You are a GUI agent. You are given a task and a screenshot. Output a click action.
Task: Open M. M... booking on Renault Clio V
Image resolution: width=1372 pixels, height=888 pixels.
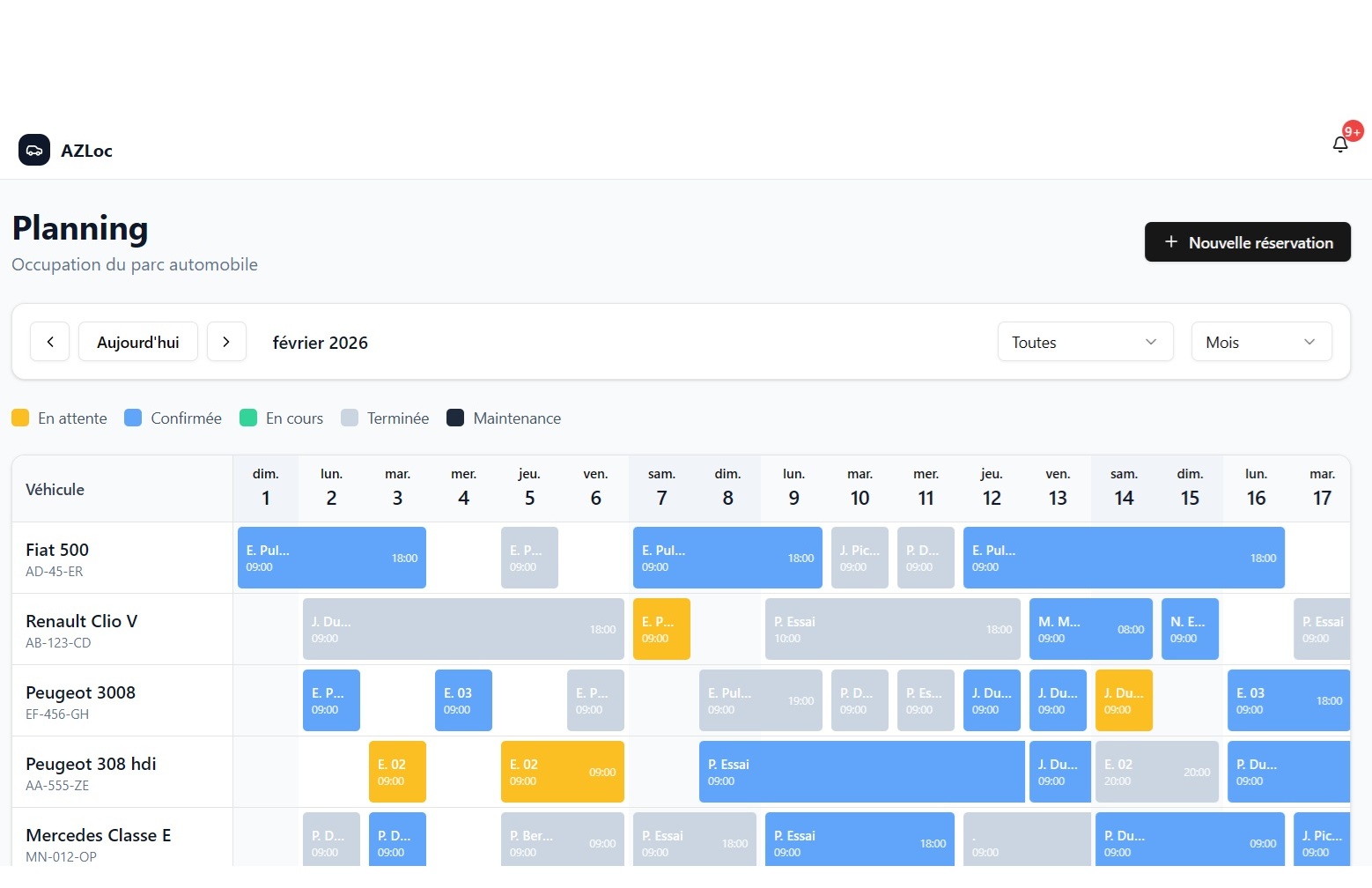coord(1090,629)
